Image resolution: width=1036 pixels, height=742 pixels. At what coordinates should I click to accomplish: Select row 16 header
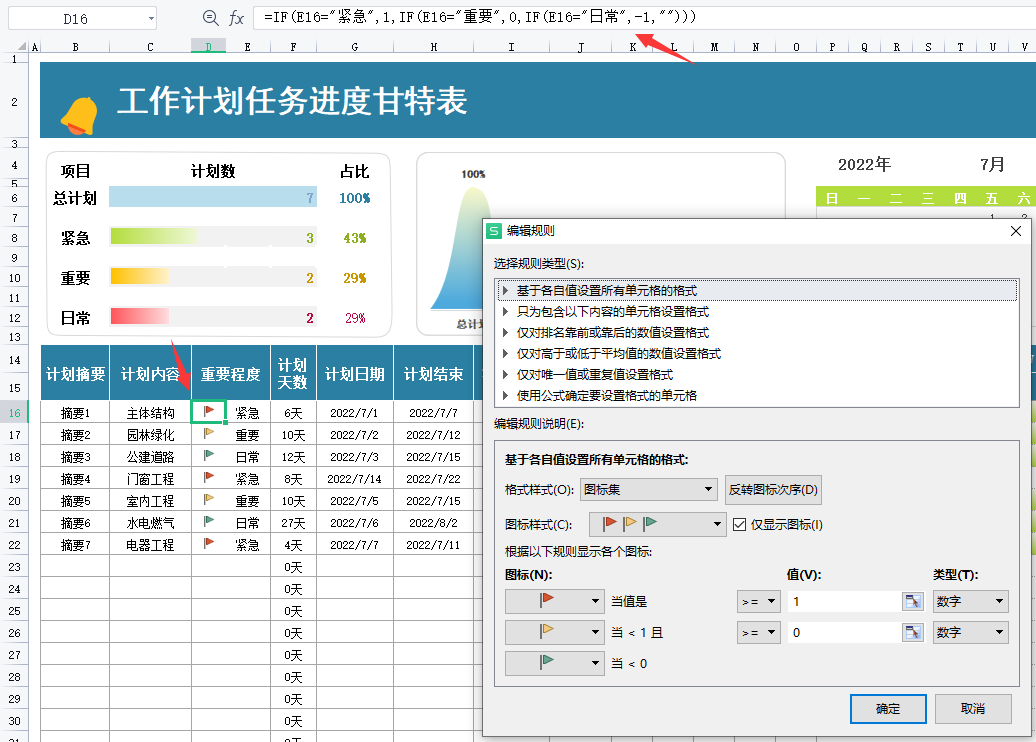point(15,413)
